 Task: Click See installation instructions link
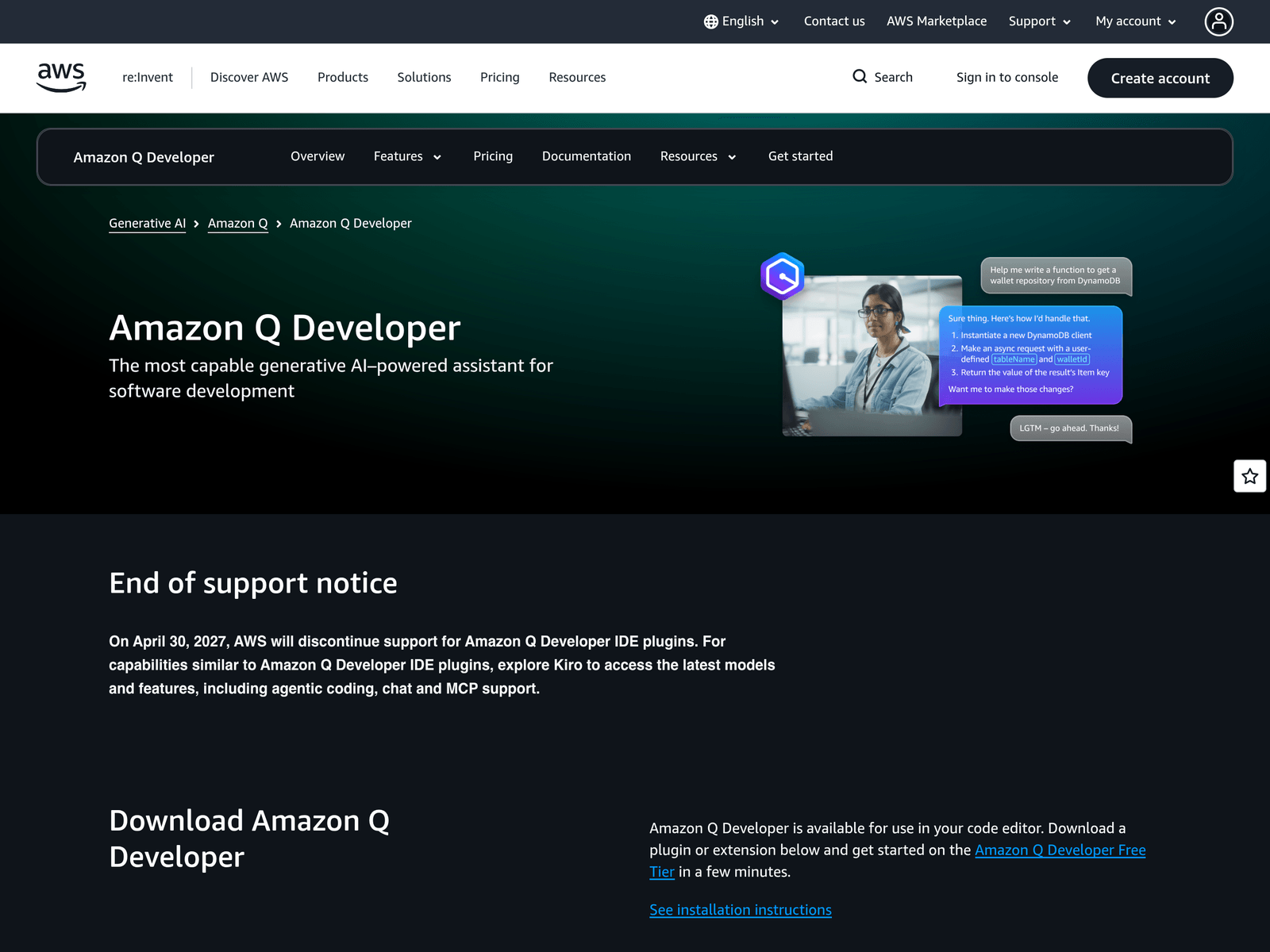tap(741, 910)
